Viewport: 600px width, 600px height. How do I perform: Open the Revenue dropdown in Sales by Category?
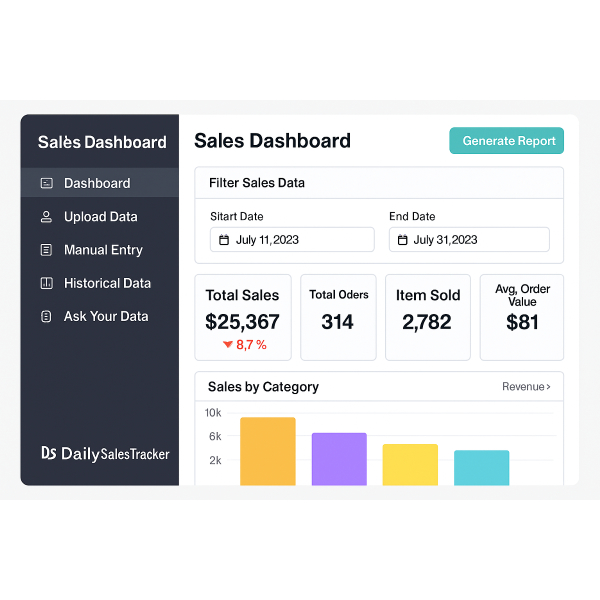click(x=526, y=387)
